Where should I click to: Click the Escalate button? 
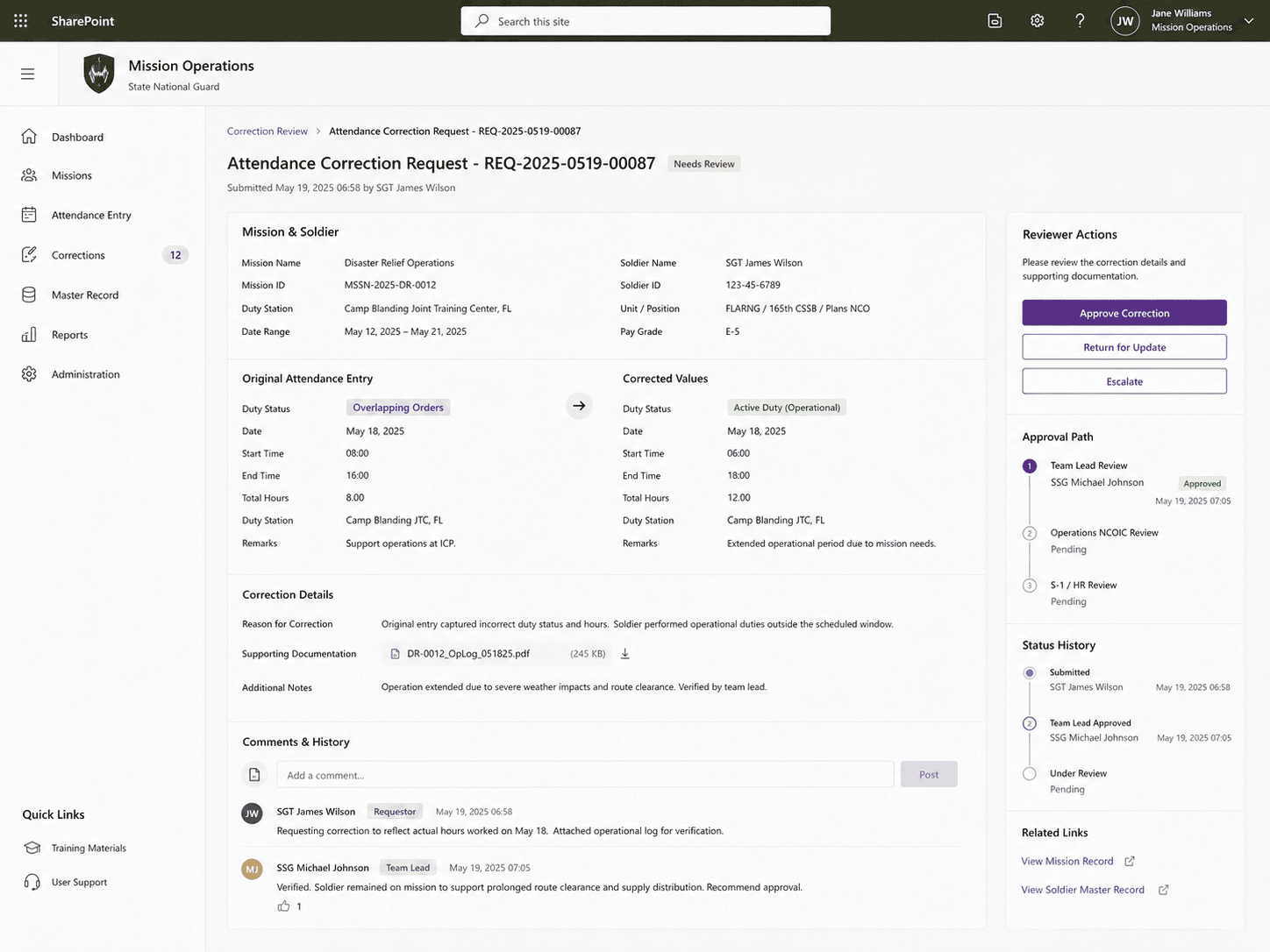[1124, 381]
